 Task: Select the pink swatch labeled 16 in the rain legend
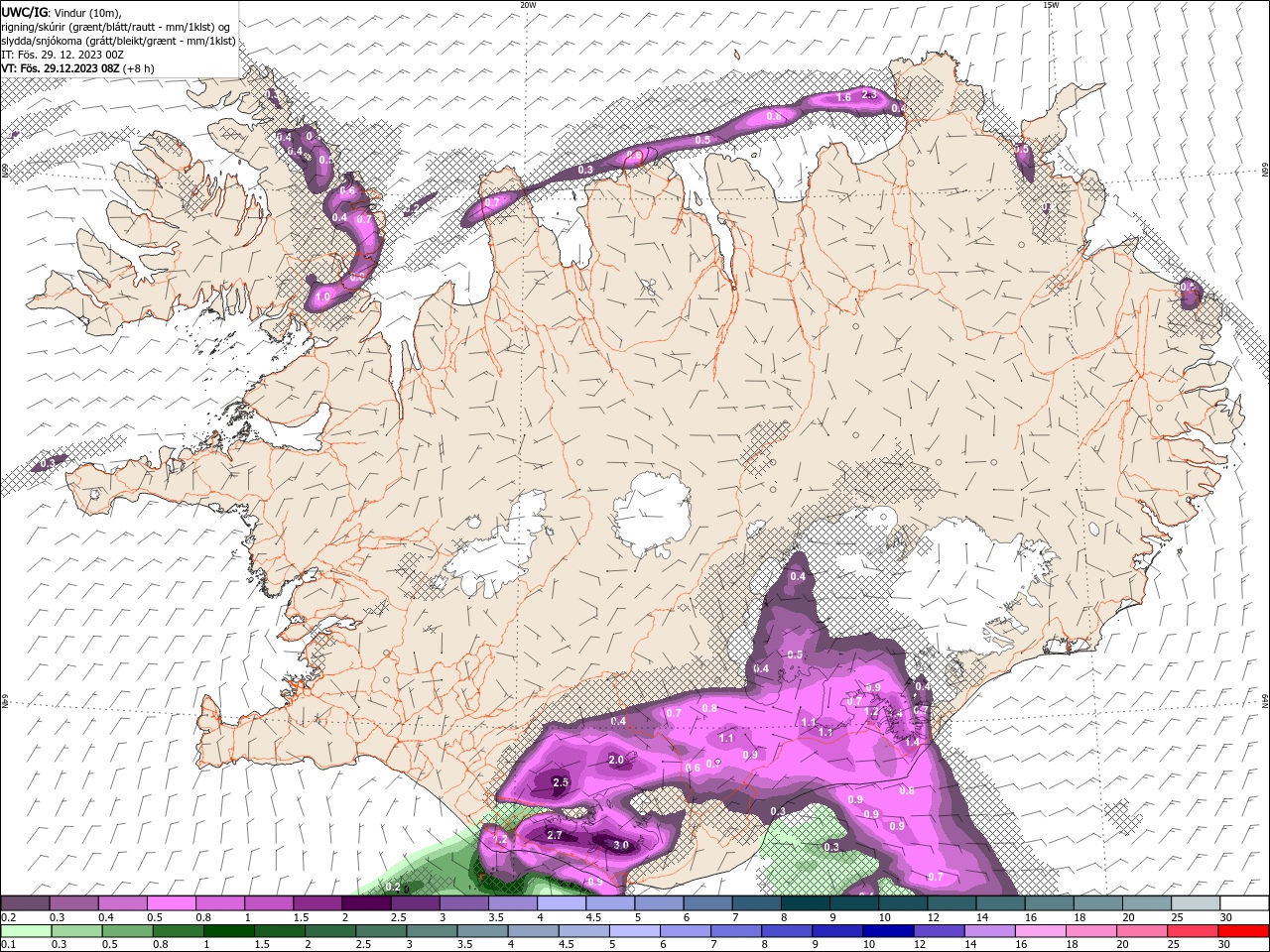[x=1040, y=930]
